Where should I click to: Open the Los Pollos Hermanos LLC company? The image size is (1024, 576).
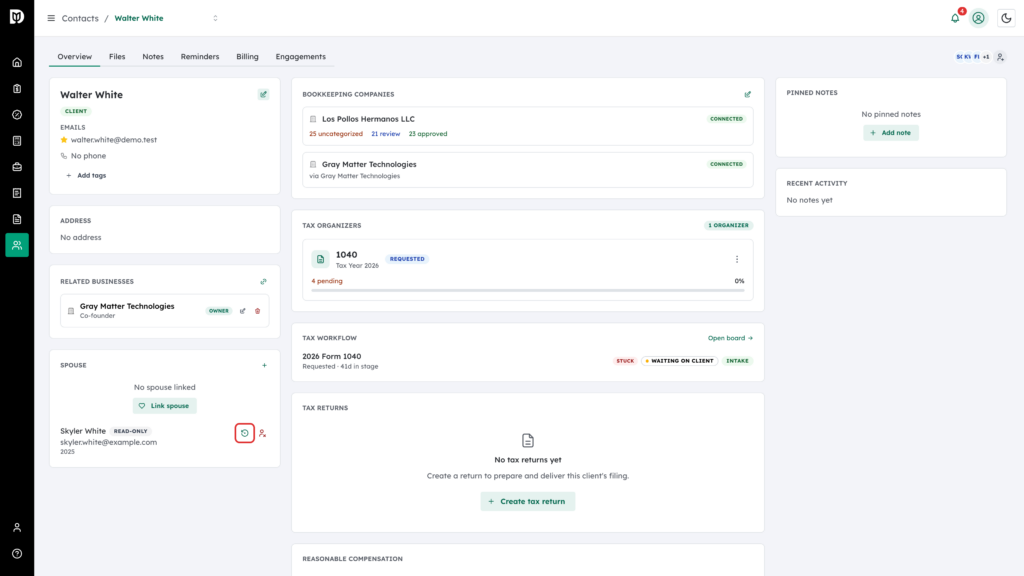click(528, 126)
